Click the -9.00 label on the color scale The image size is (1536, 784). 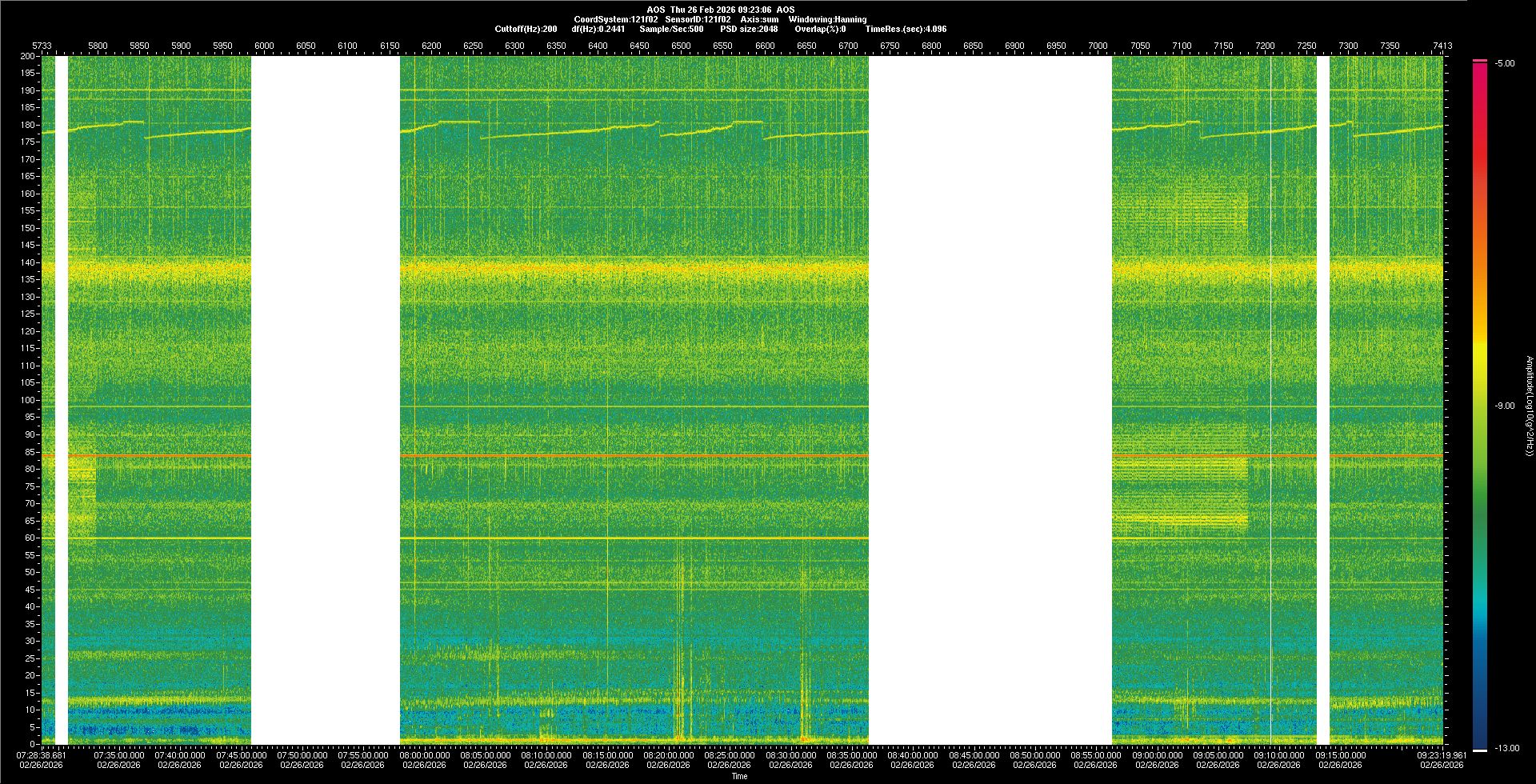click(1504, 406)
